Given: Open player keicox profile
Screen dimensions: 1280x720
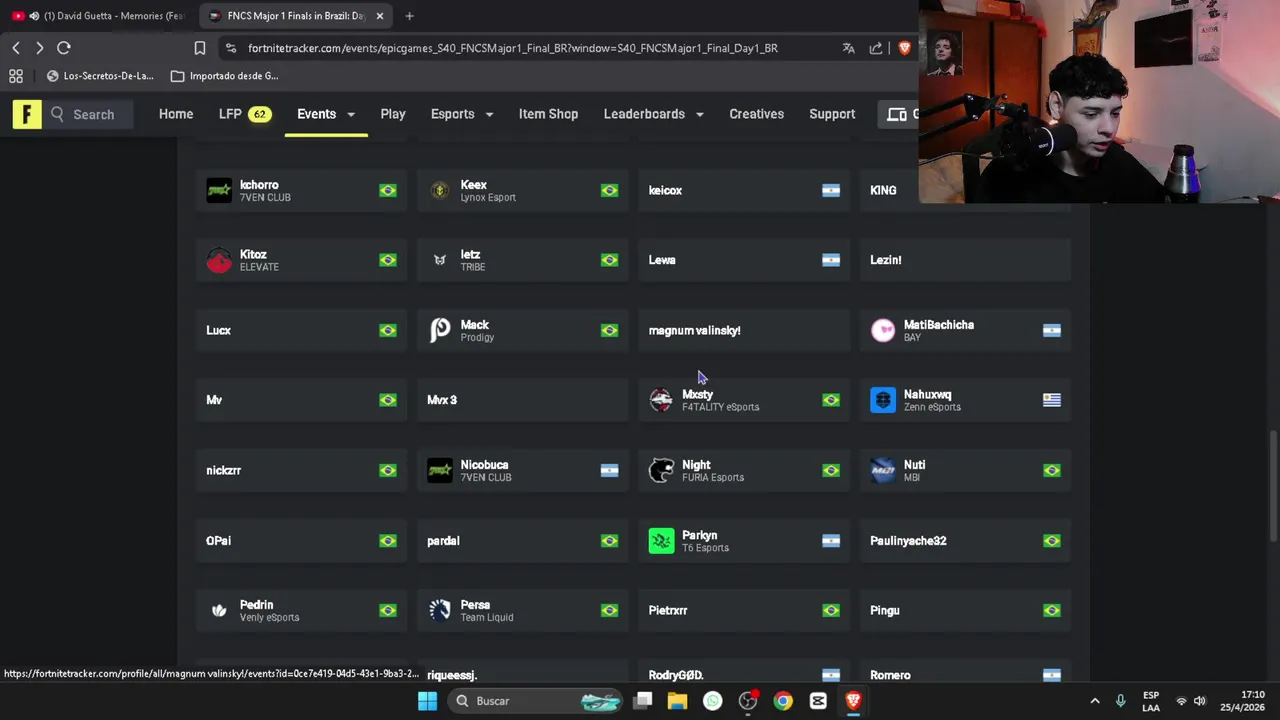Looking at the screenshot, I should (x=745, y=190).
